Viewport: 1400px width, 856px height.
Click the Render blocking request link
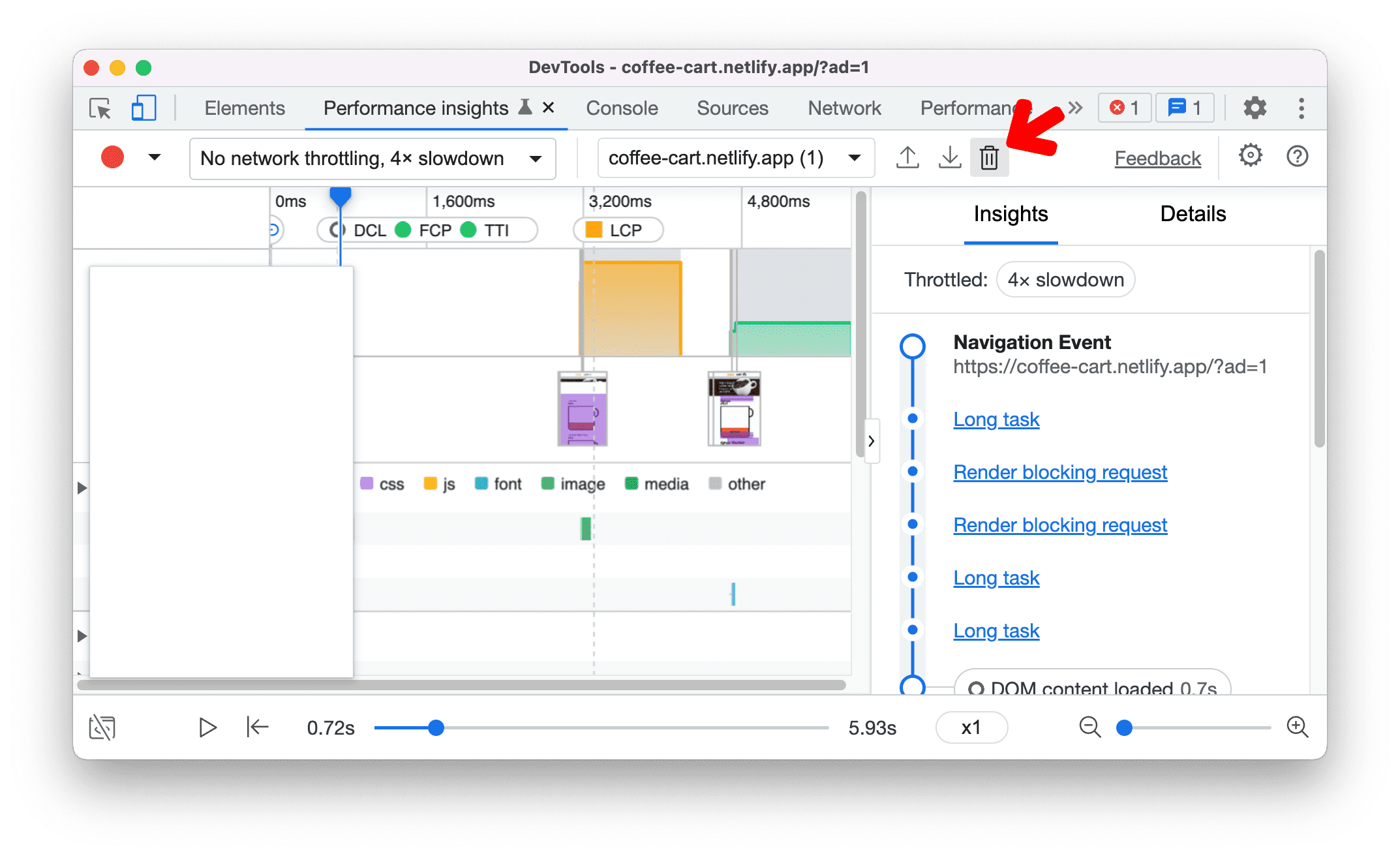click(x=1060, y=472)
